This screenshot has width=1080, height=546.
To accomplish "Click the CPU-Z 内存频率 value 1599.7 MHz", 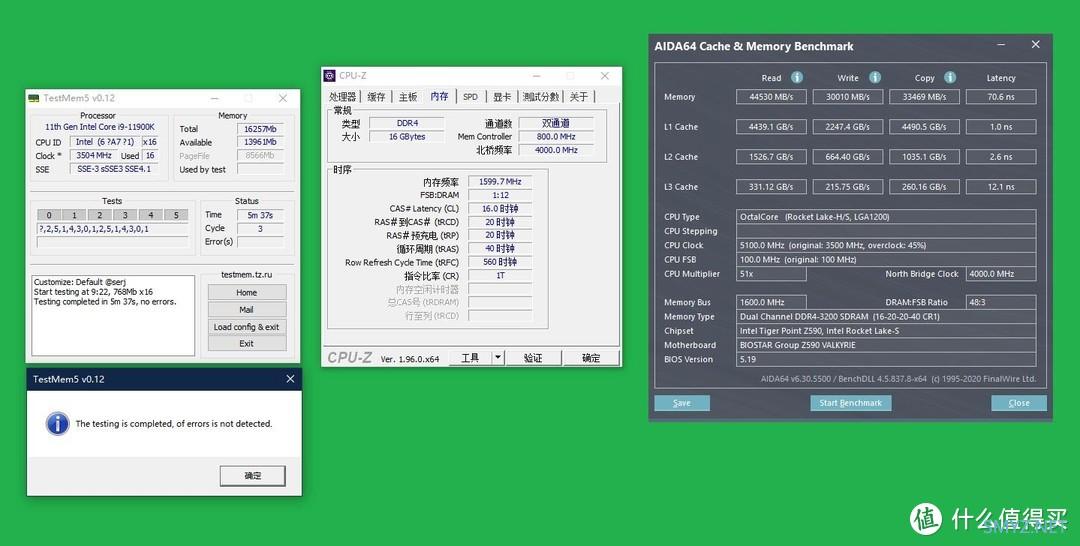I will 500,182.
